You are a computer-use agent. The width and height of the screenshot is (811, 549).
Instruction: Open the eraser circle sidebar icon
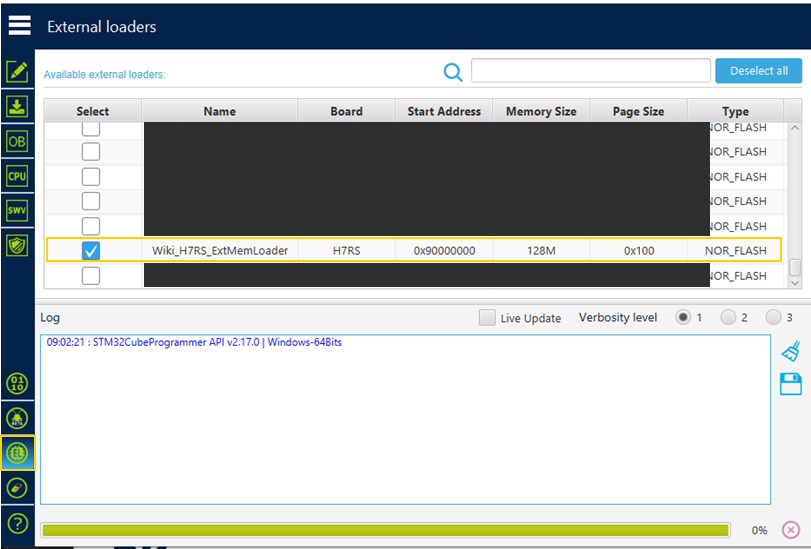(17, 488)
